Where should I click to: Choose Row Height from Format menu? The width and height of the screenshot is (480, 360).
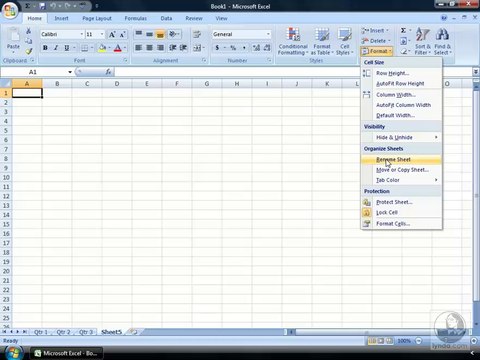[401, 73]
